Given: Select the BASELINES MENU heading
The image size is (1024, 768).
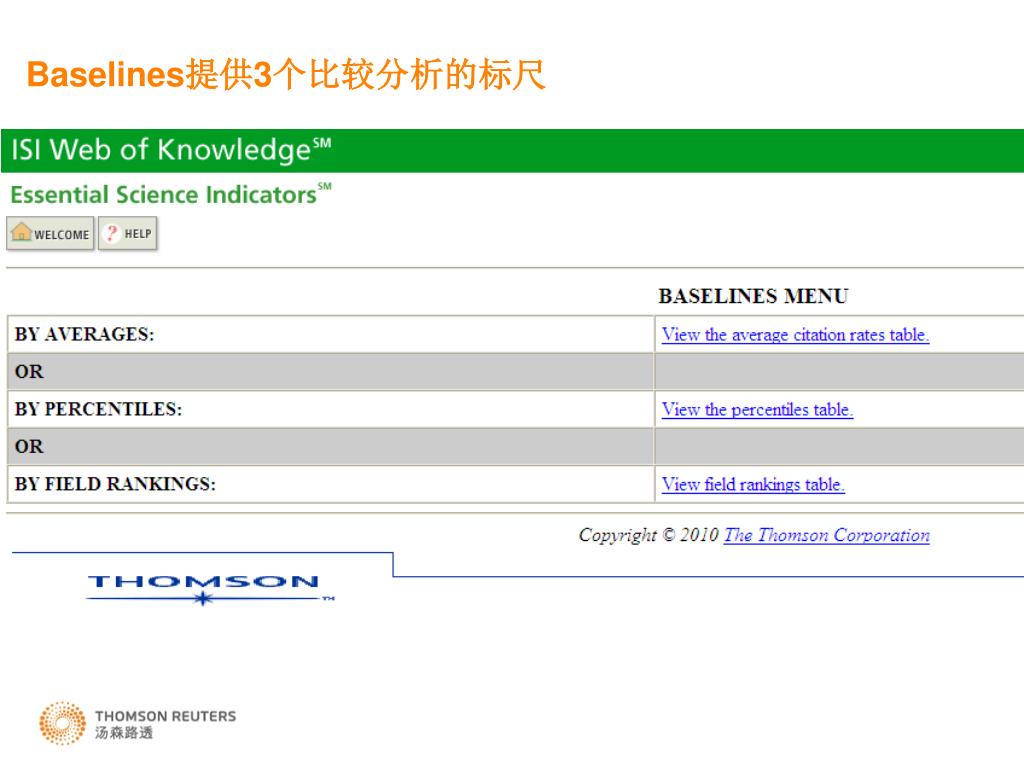Looking at the screenshot, I should click(752, 297).
